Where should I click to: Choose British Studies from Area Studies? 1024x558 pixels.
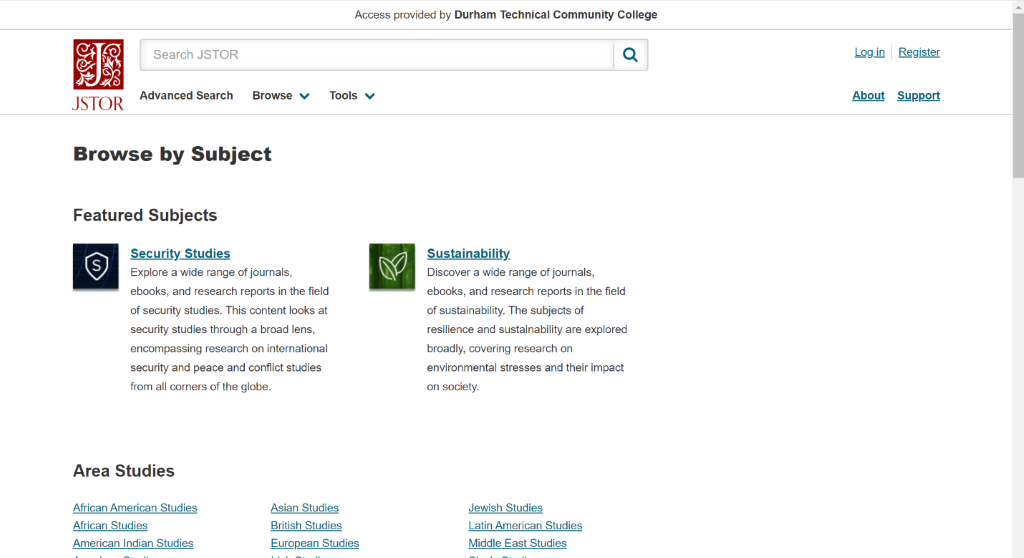click(x=306, y=526)
